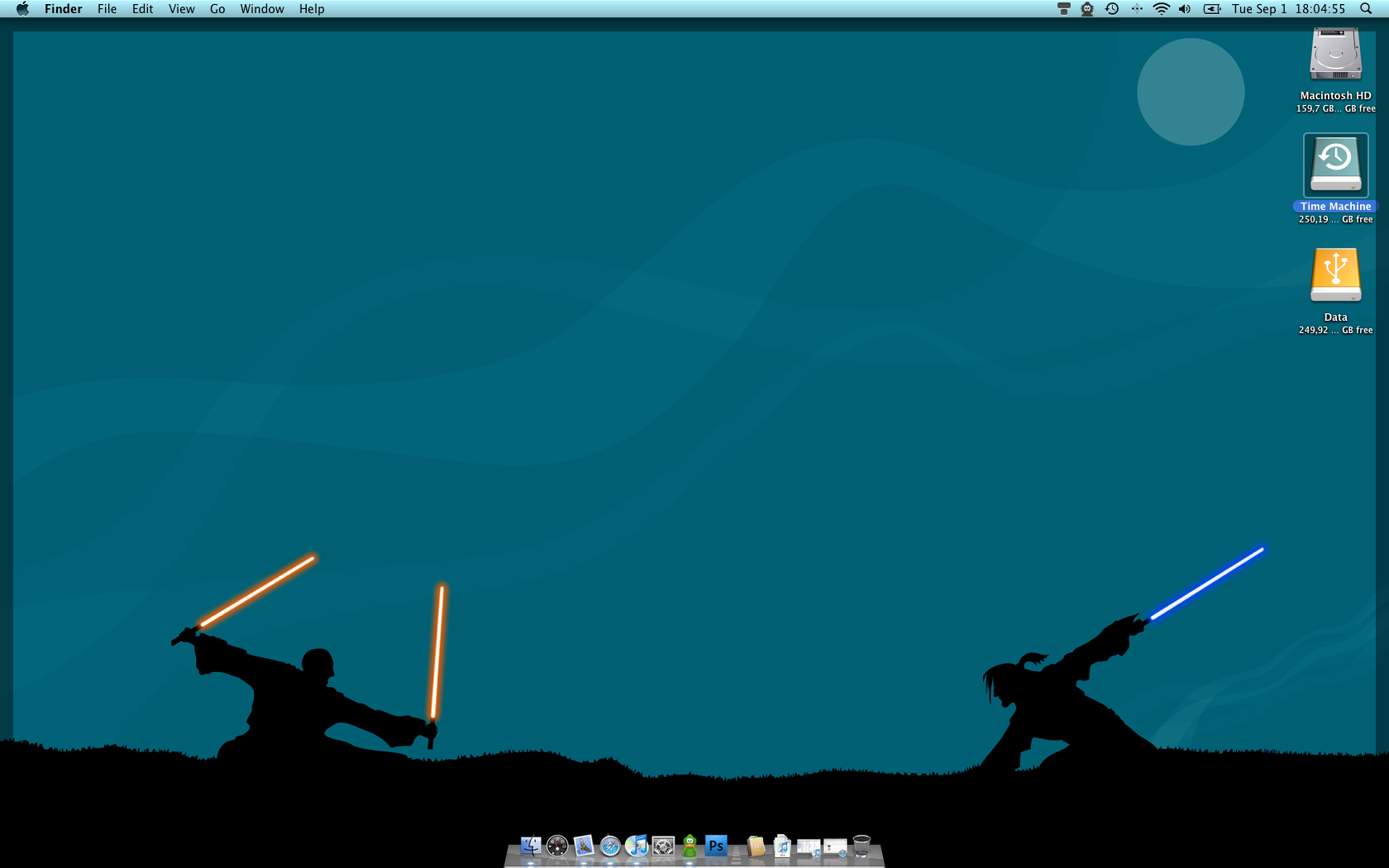Open the Edit menu
The width and height of the screenshot is (1389, 868).
(142, 9)
